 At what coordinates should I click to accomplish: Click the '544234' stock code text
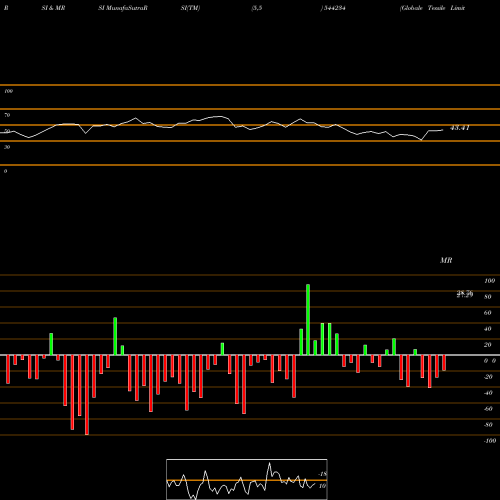tap(335, 8)
